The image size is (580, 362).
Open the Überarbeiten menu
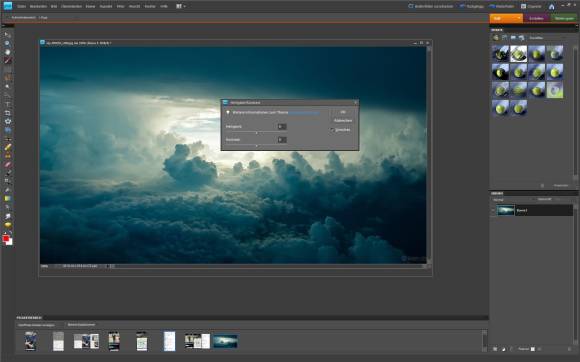[71, 6]
